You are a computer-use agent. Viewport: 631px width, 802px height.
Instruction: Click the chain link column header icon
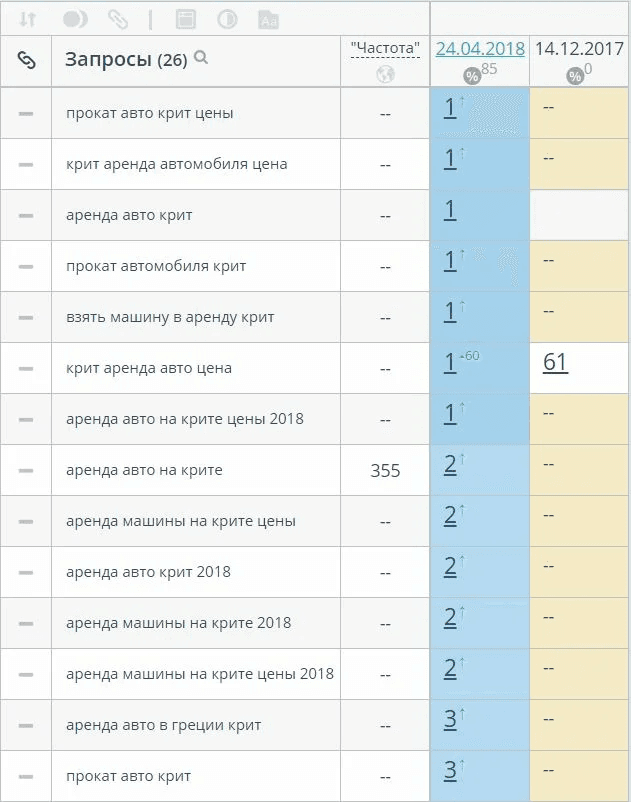pyautogui.click(x=26, y=60)
